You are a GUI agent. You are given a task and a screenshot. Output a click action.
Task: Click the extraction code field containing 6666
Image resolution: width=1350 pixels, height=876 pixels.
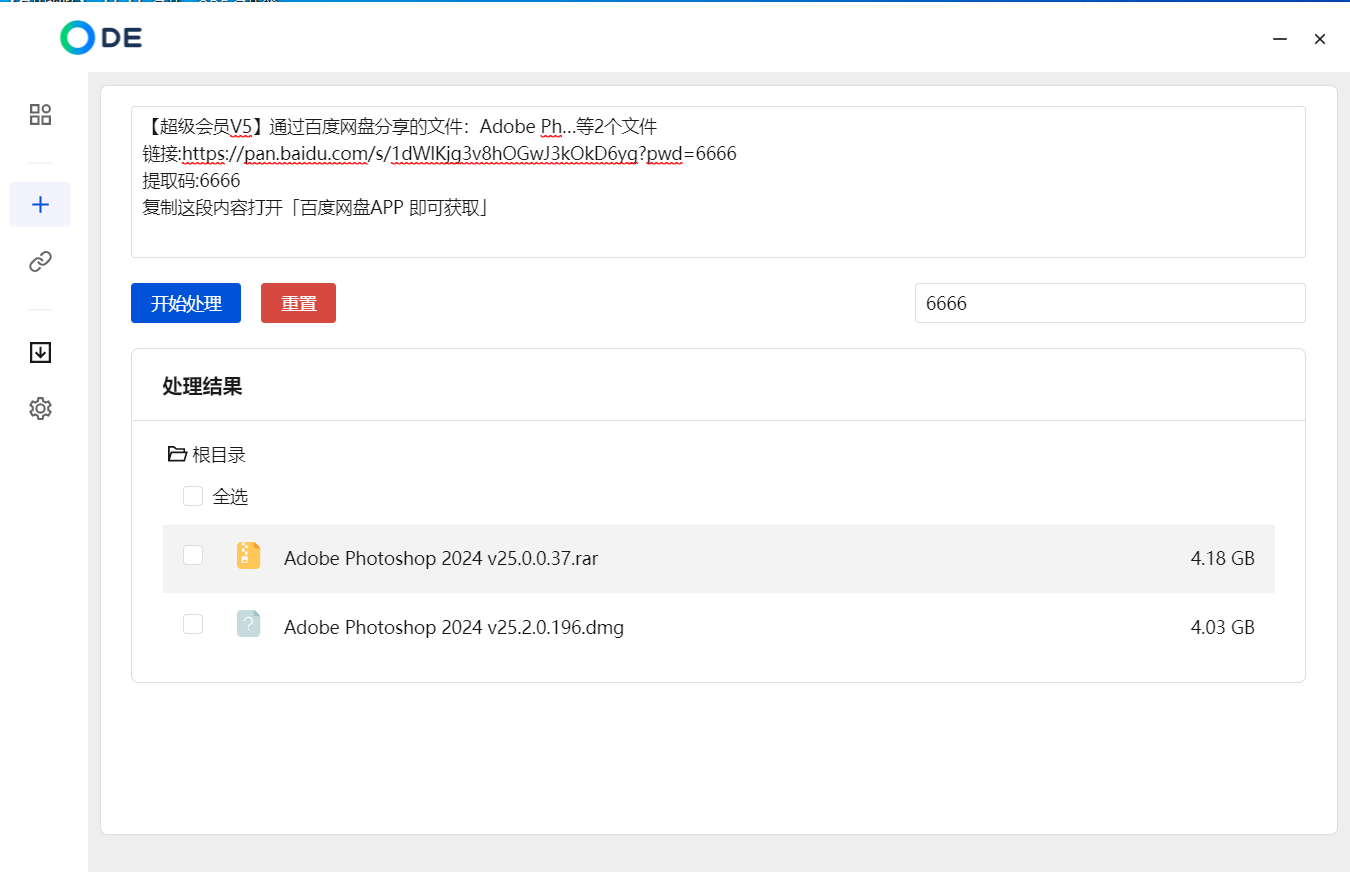click(x=1109, y=303)
